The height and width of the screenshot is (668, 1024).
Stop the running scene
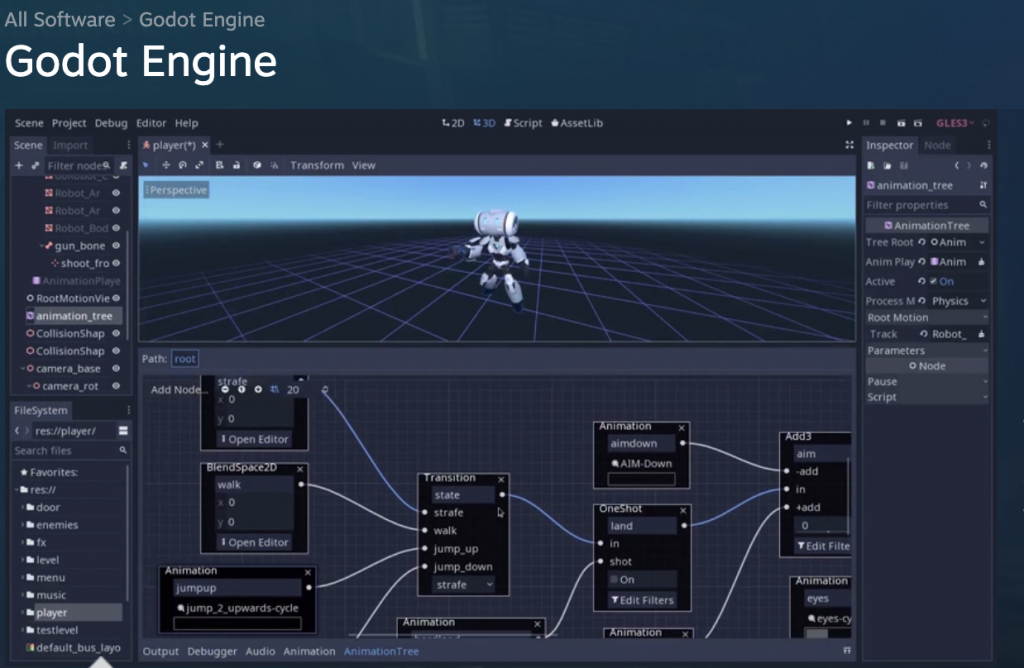(883, 123)
